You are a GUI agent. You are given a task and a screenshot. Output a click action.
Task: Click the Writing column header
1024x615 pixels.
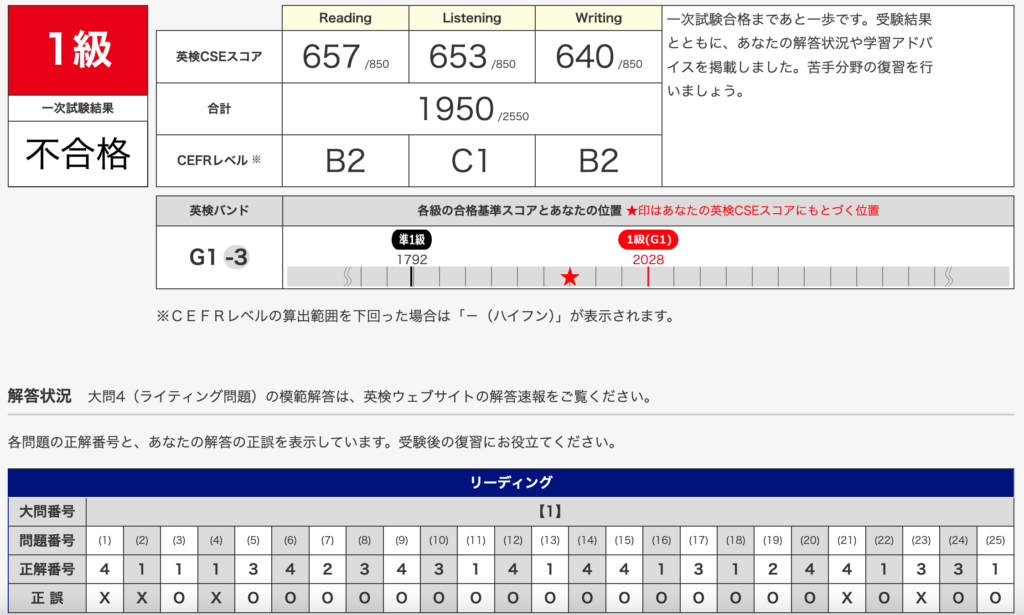598,18
